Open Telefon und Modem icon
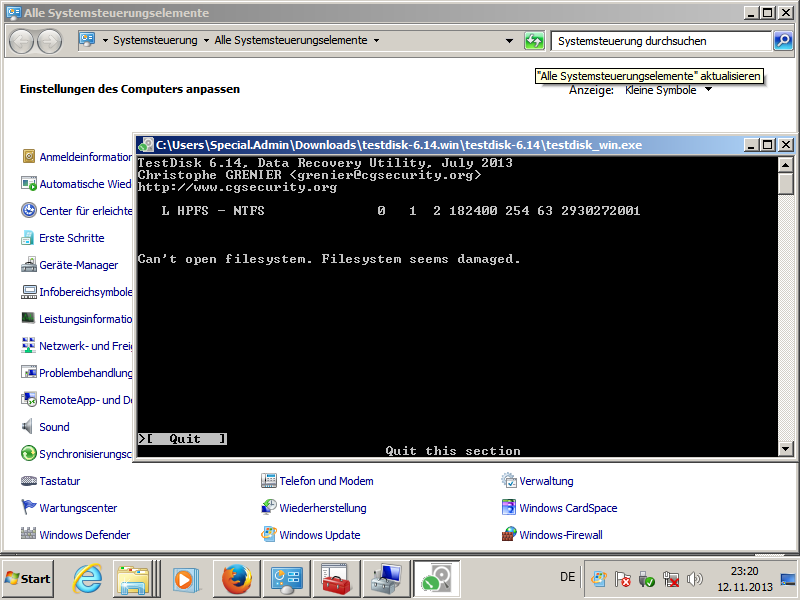This screenshot has width=800, height=600. coord(268,481)
